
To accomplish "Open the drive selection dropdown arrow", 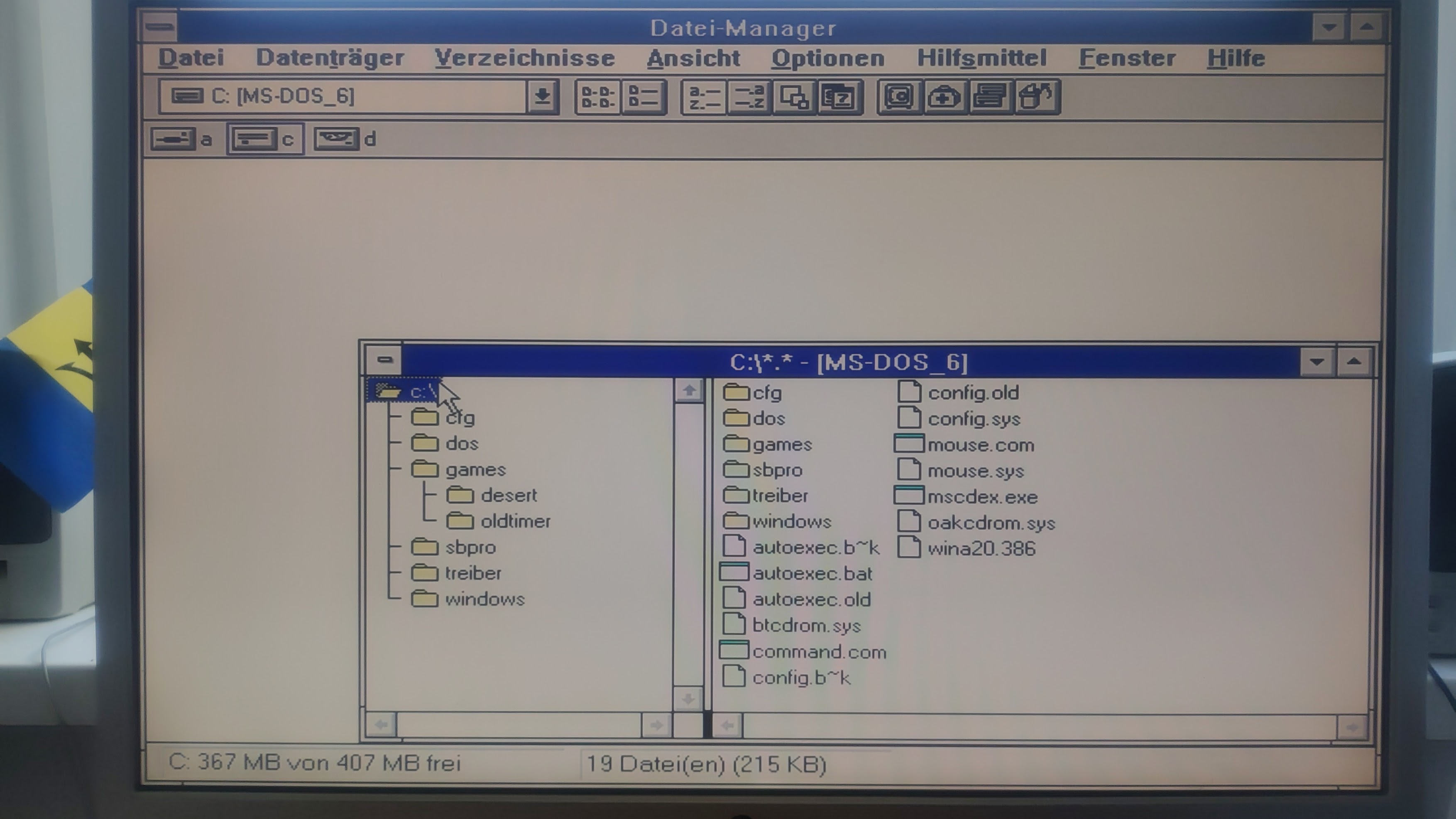I will (542, 97).
